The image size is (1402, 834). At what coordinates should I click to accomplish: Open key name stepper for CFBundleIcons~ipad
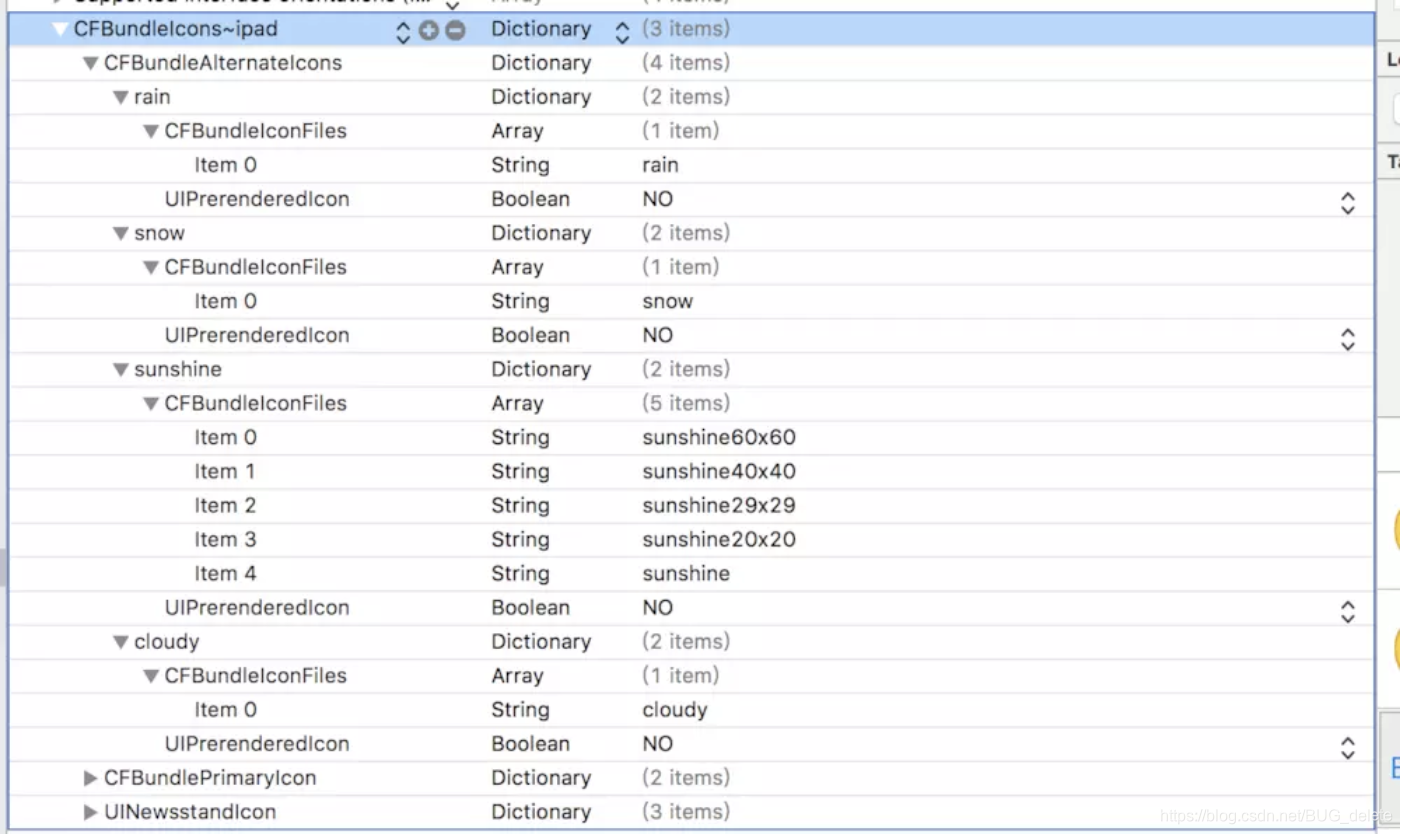(403, 31)
